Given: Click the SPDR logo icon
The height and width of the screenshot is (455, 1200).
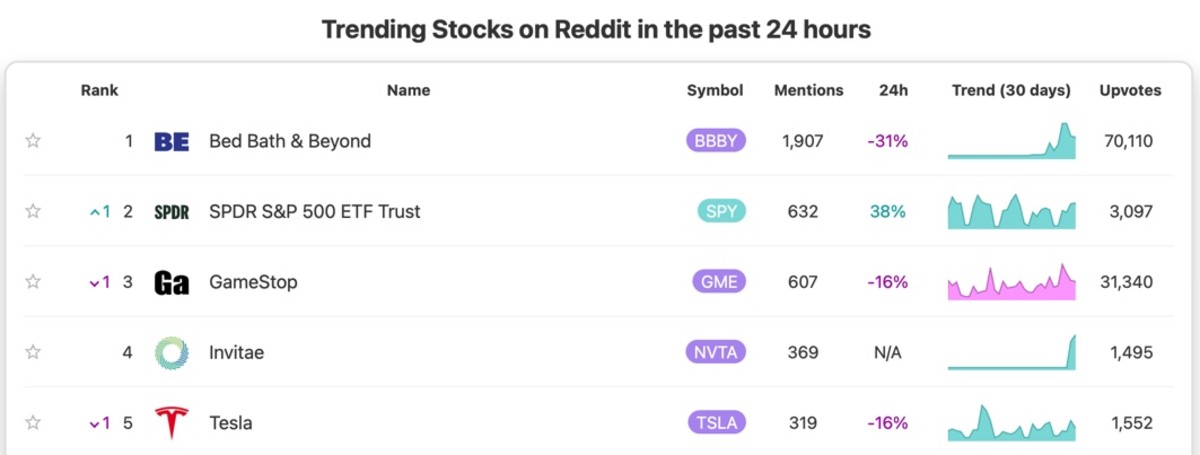Looking at the screenshot, I should [x=172, y=212].
